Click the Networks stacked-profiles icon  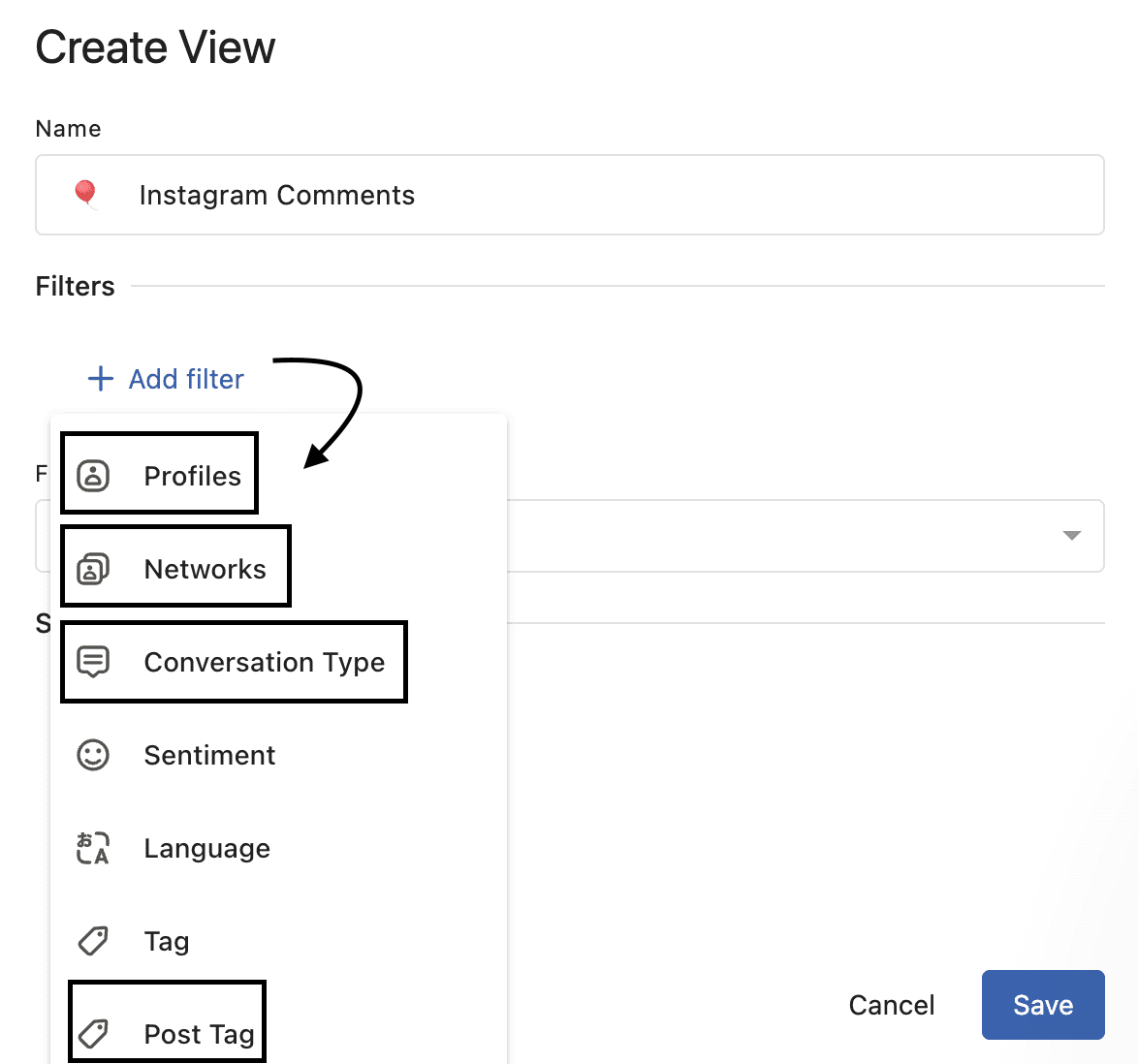click(x=93, y=569)
